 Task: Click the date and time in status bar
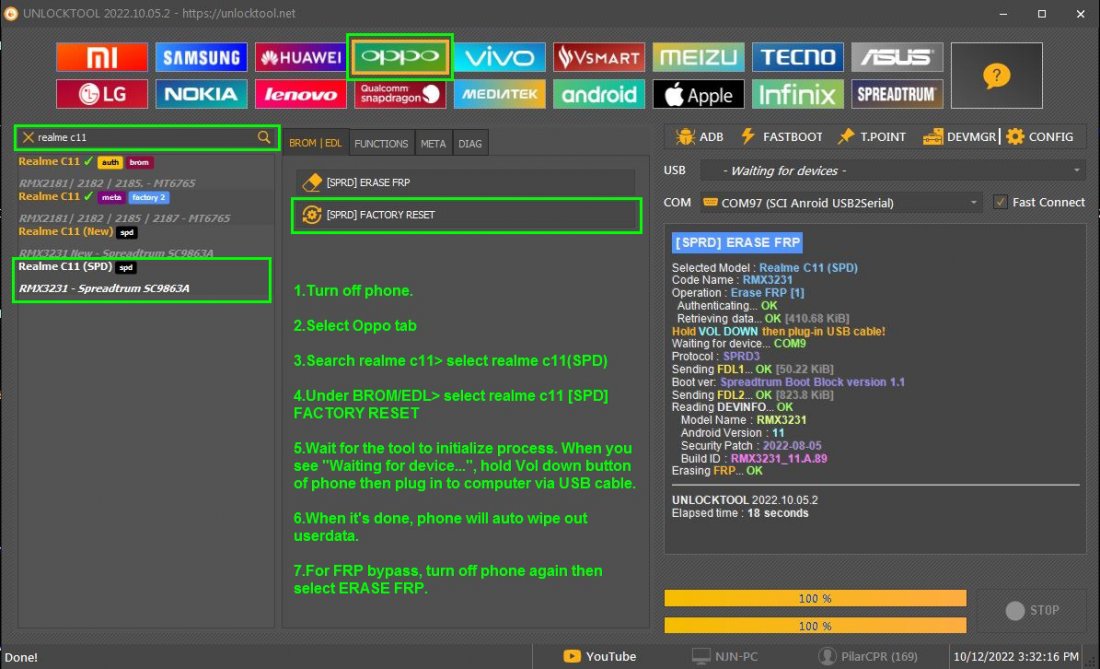(1016, 656)
